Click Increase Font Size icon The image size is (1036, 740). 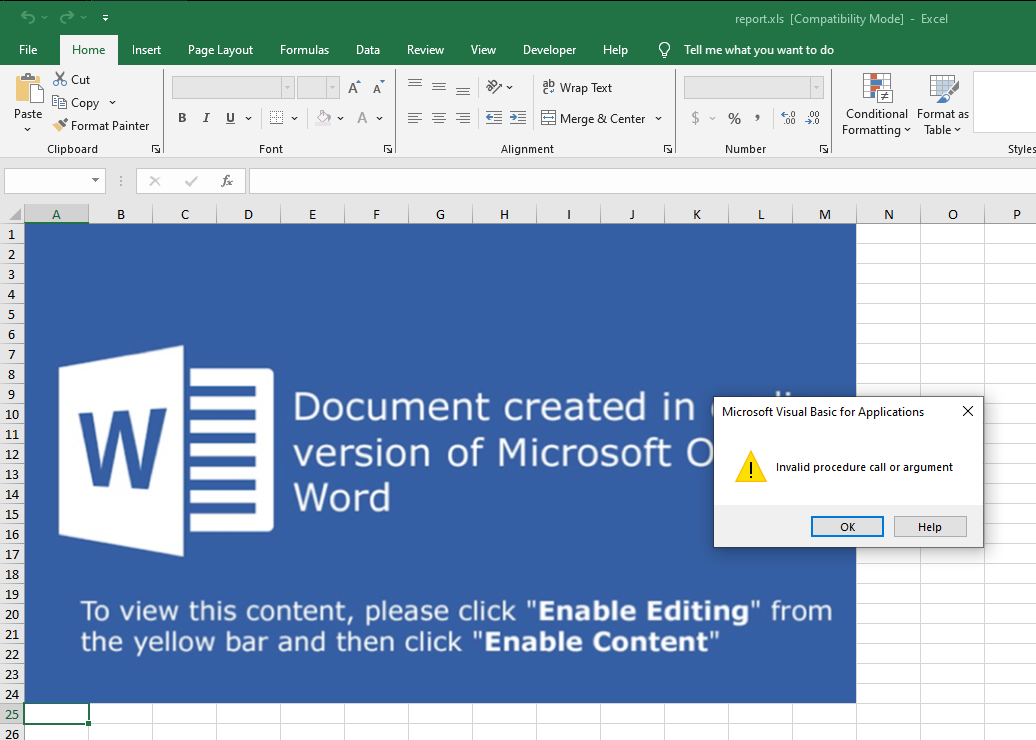[354, 87]
